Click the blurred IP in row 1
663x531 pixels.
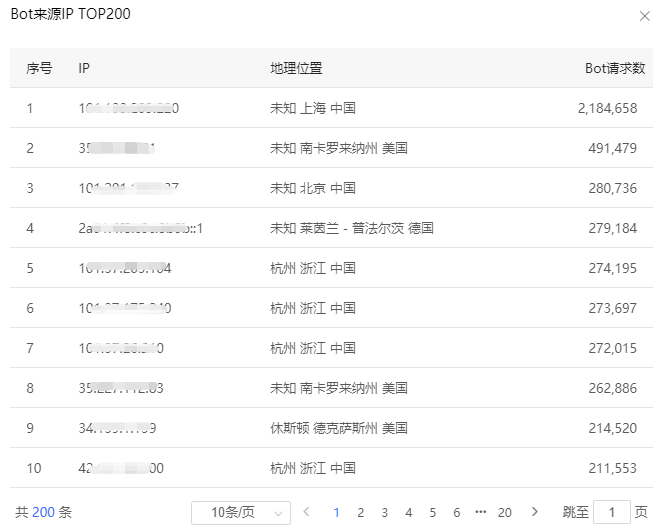coord(129,108)
